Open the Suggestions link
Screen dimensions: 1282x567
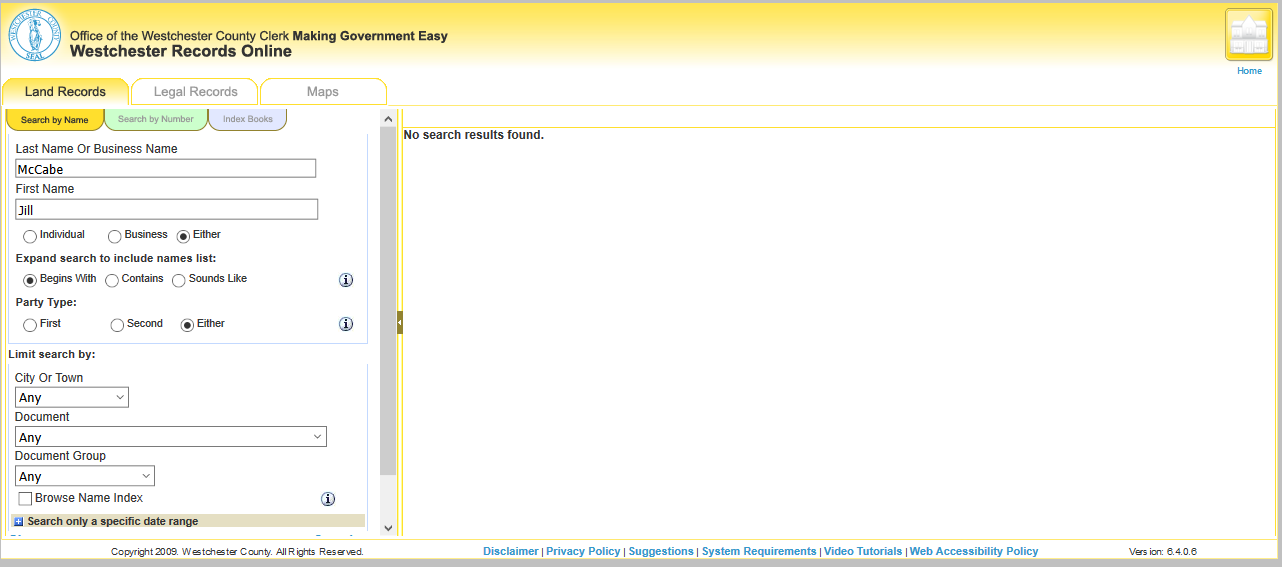click(x=661, y=551)
